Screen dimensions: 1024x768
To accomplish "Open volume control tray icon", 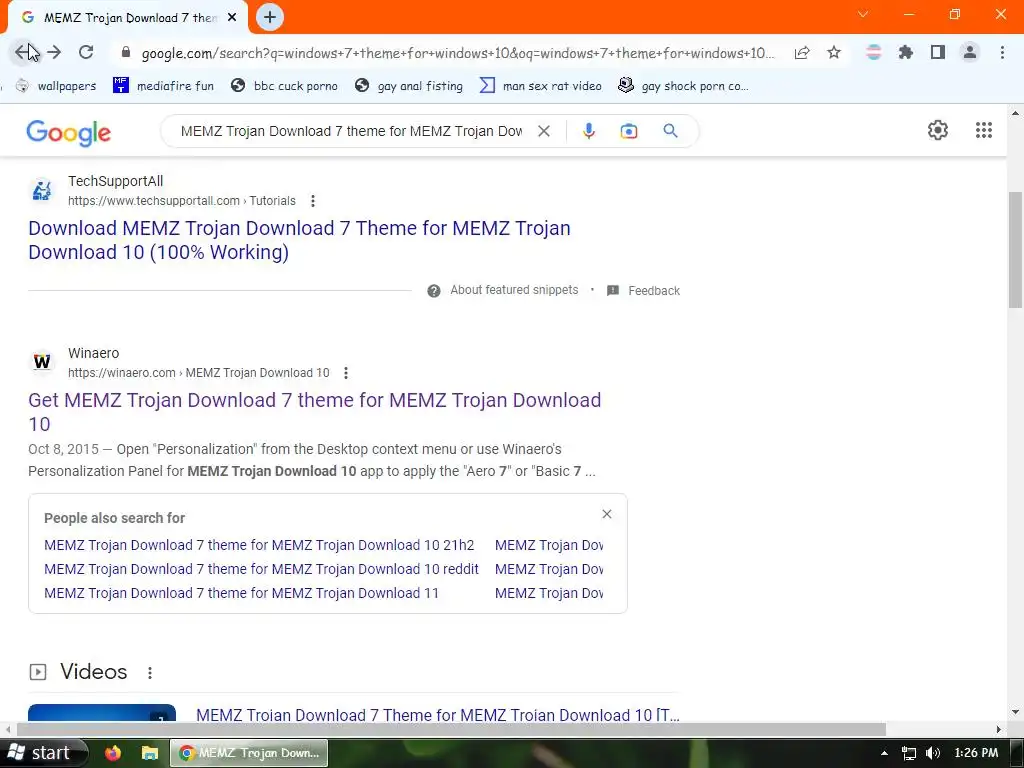I will pyautogui.click(x=933, y=753).
